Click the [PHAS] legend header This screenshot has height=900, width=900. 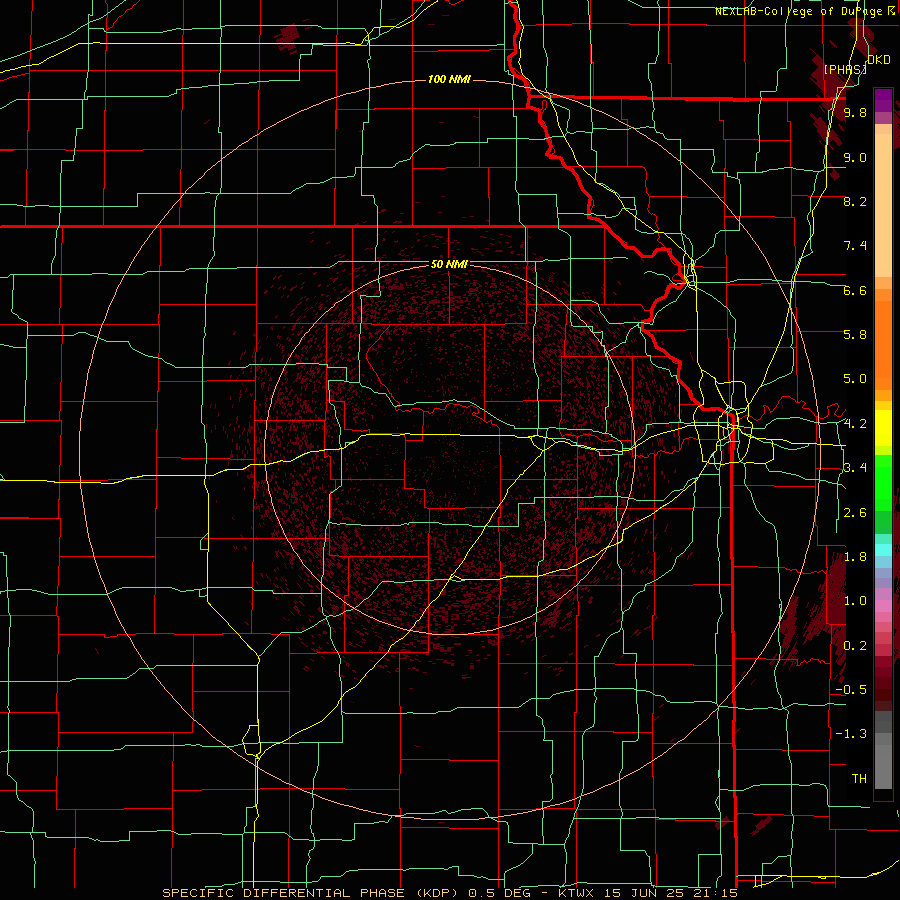tap(845, 69)
